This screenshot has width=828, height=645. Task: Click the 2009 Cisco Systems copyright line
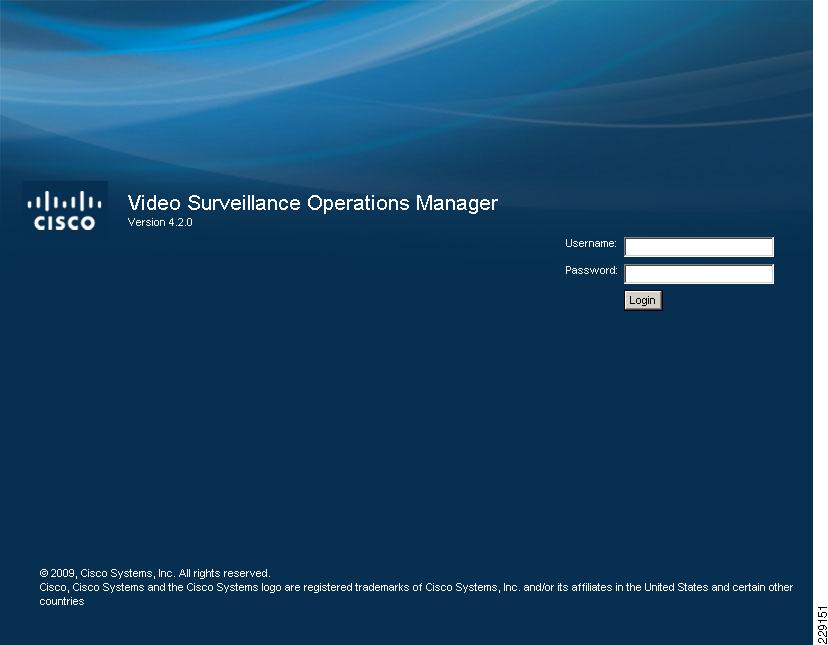click(x=155, y=573)
